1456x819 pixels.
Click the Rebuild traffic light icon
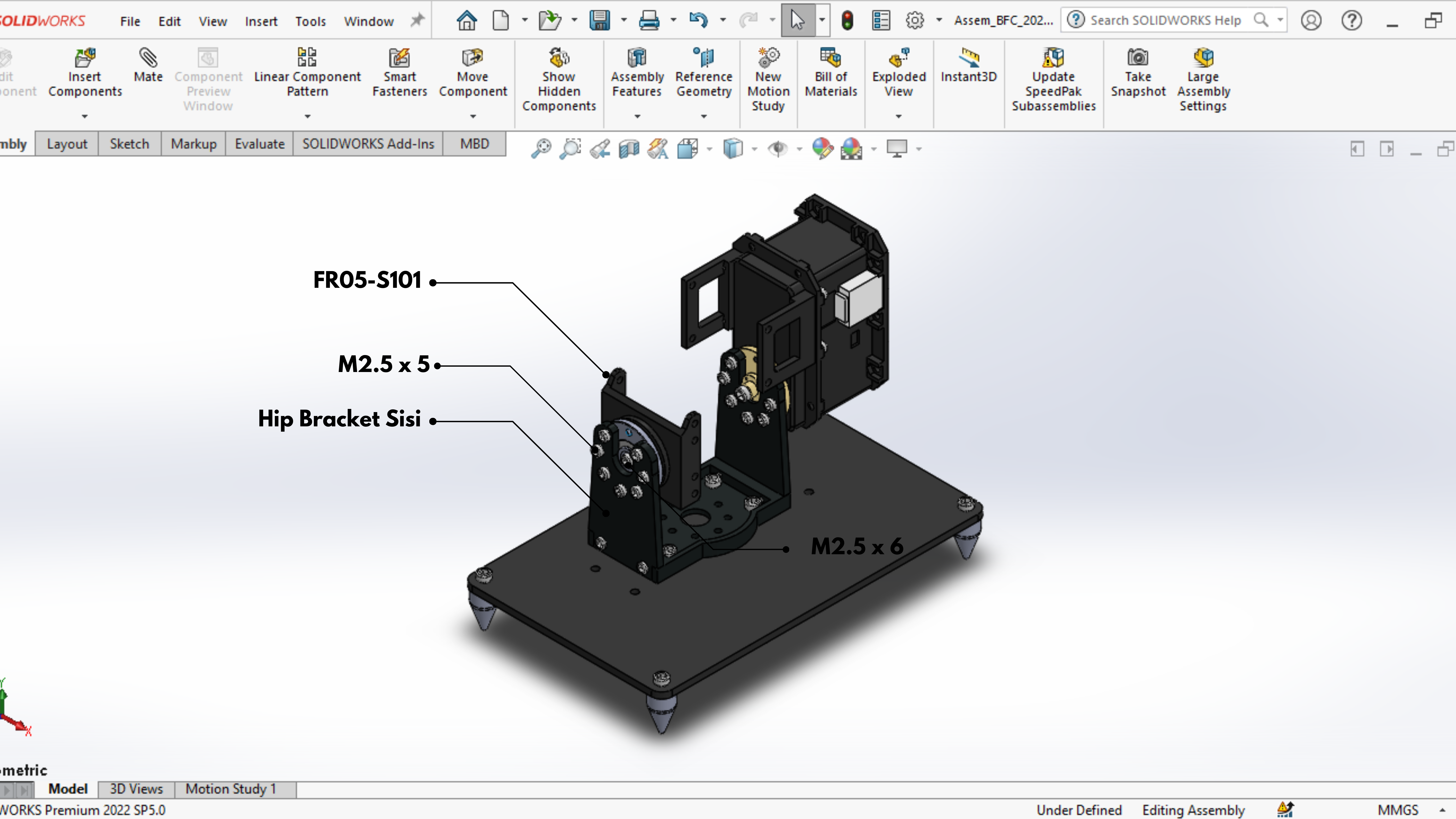(847, 20)
